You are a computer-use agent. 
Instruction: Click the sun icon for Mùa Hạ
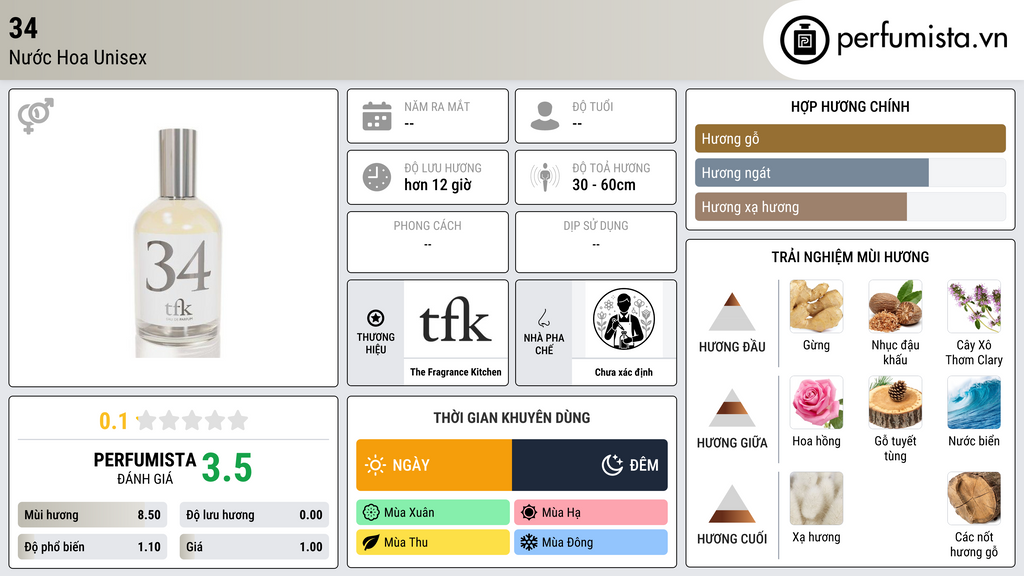point(529,513)
